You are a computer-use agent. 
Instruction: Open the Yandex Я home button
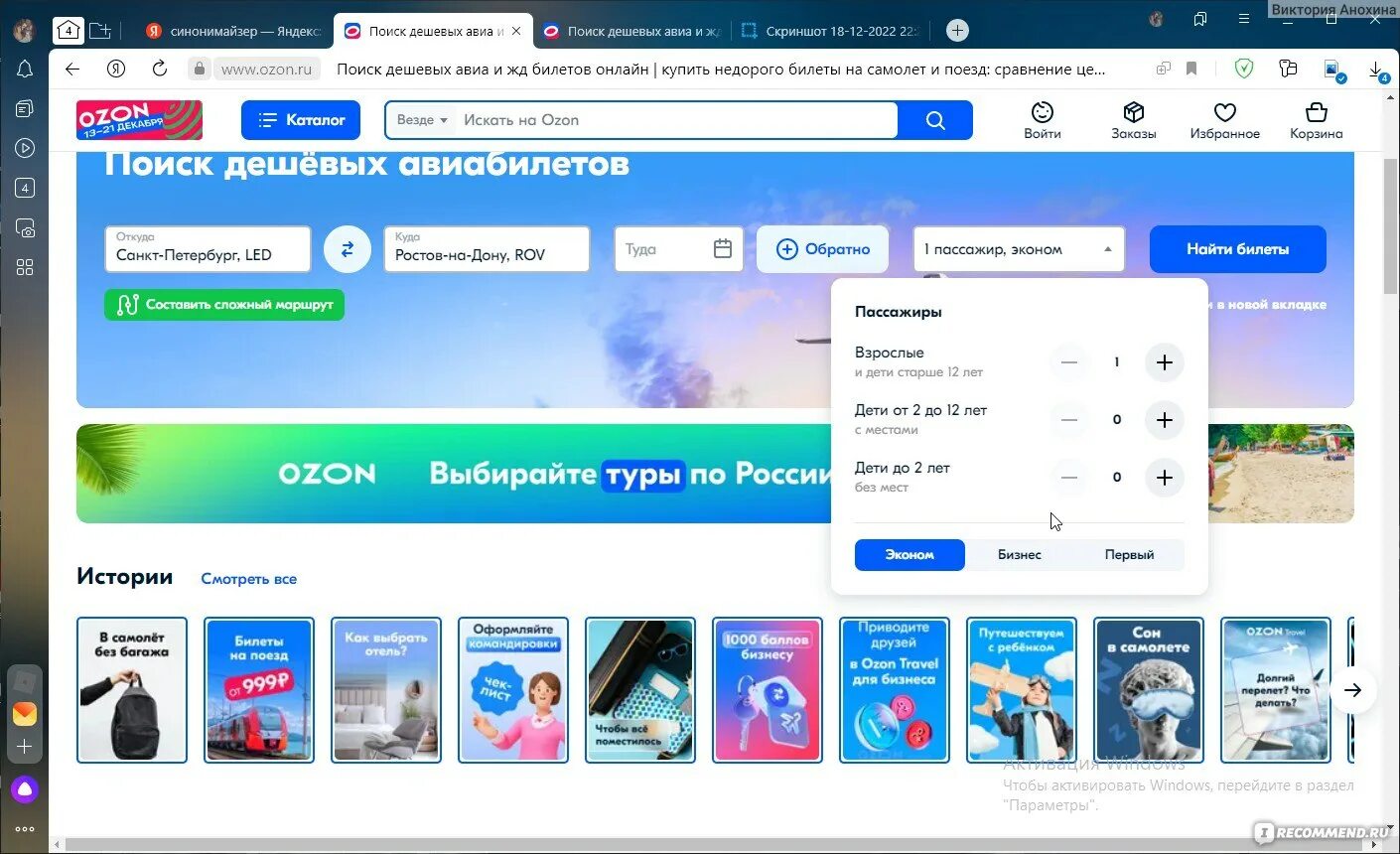coord(116,69)
